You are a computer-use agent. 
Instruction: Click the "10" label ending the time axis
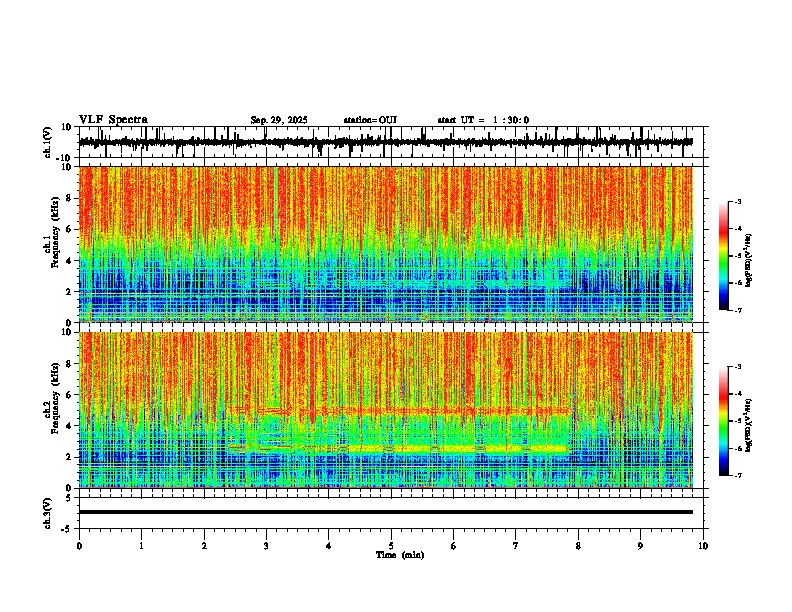[703, 546]
